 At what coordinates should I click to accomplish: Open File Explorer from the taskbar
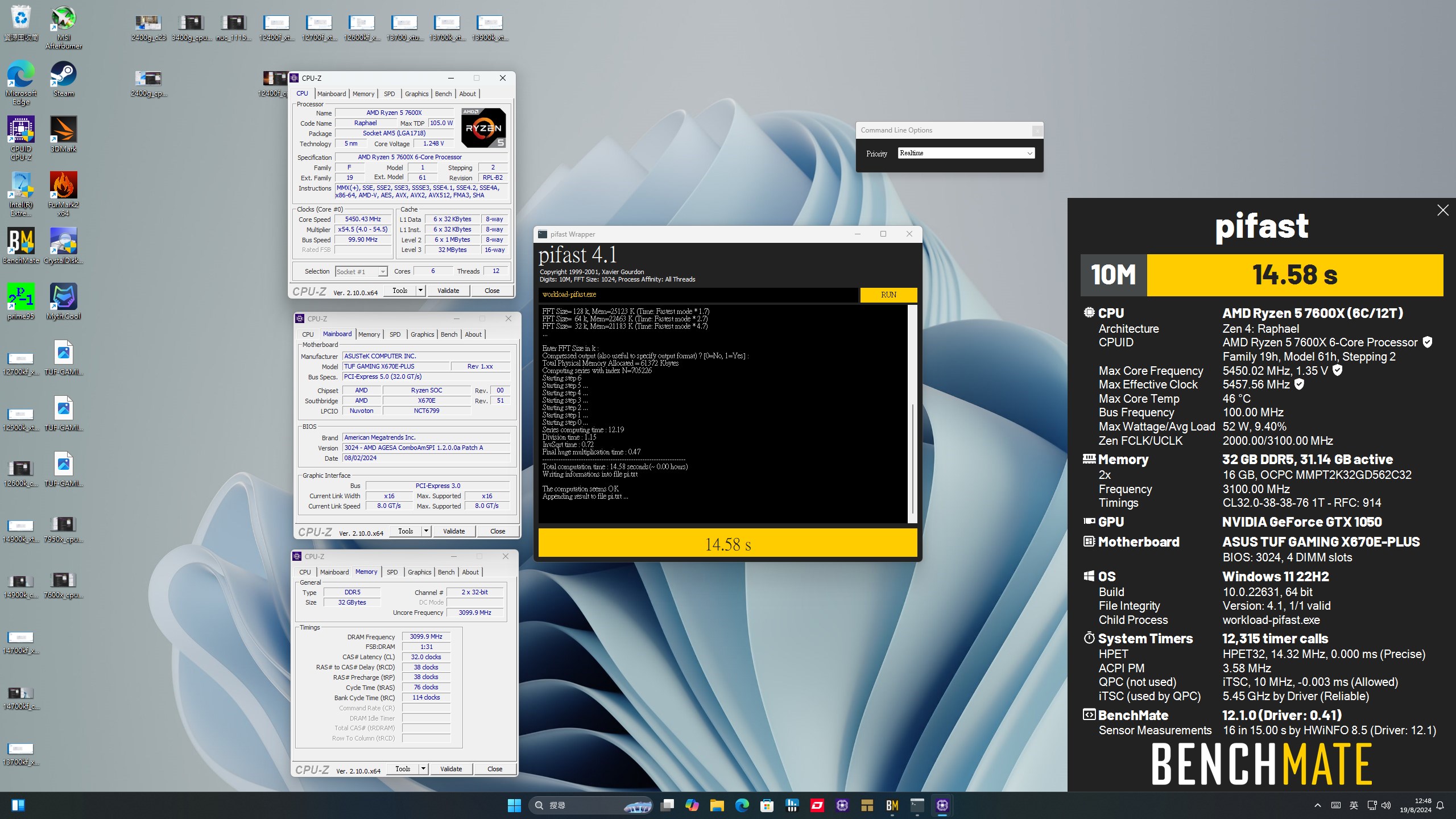pyautogui.click(x=717, y=805)
